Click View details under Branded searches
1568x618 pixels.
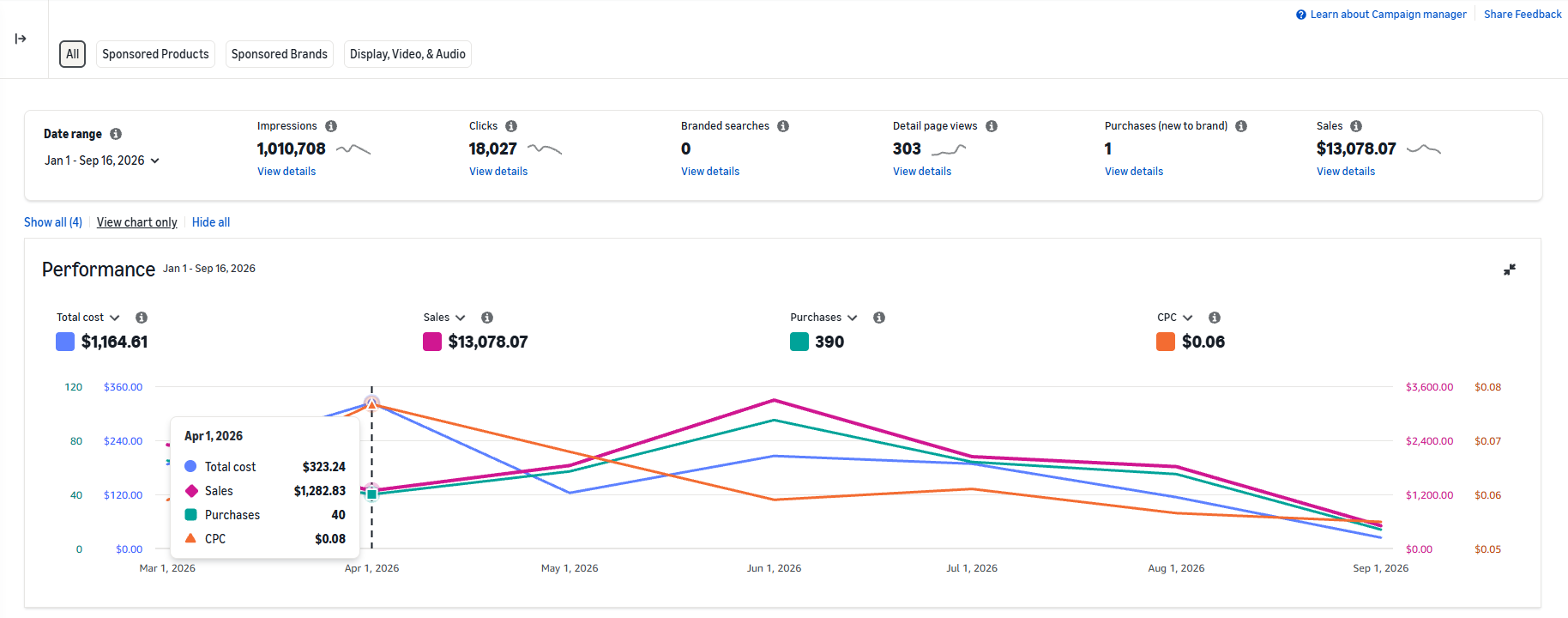[710, 172]
